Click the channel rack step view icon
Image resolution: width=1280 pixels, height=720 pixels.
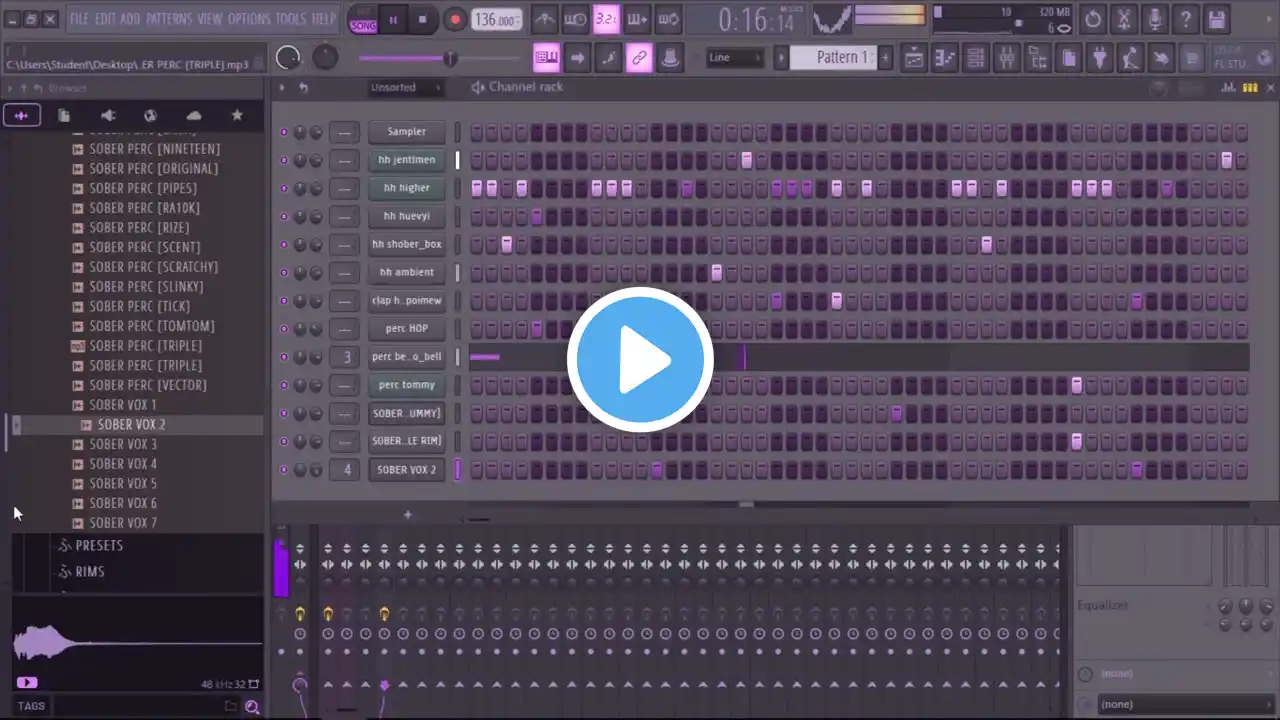pos(1250,88)
